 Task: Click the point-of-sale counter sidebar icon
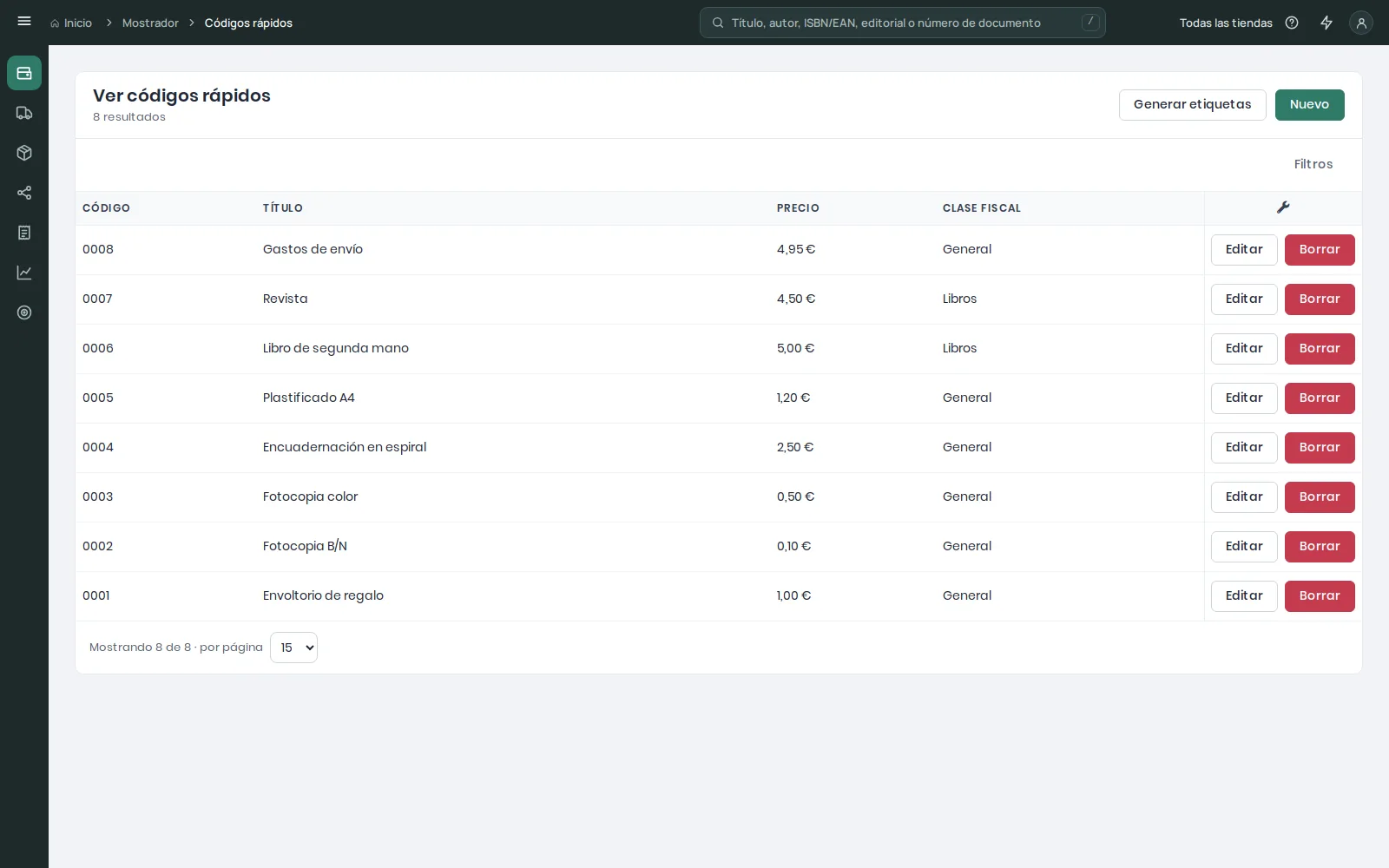pyautogui.click(x=24, y=73)
